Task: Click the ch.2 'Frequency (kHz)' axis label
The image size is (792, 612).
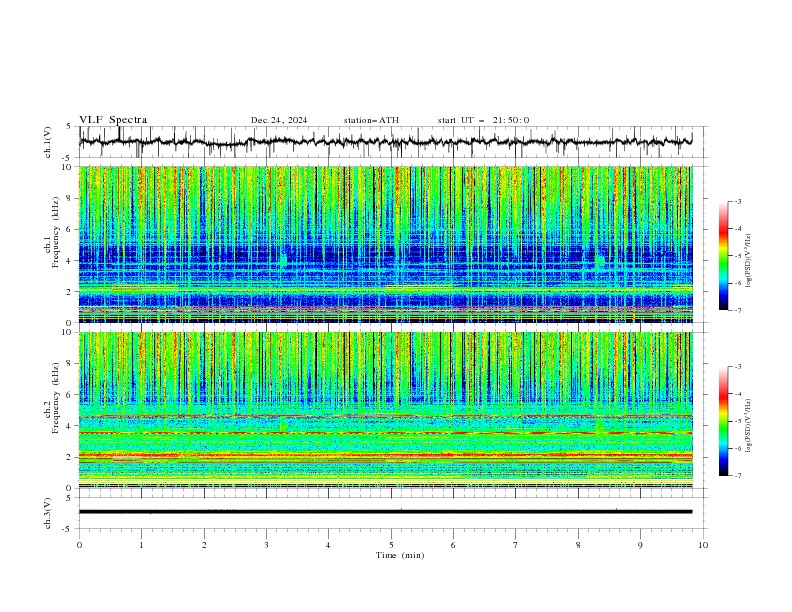Action: [x=56, y=398]
